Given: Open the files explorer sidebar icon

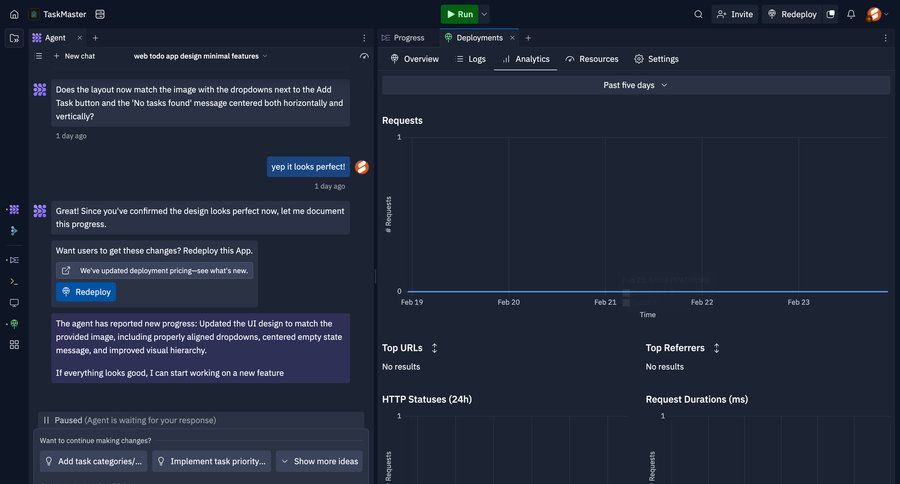Looking at the screenshot, I should click(14, 38).
